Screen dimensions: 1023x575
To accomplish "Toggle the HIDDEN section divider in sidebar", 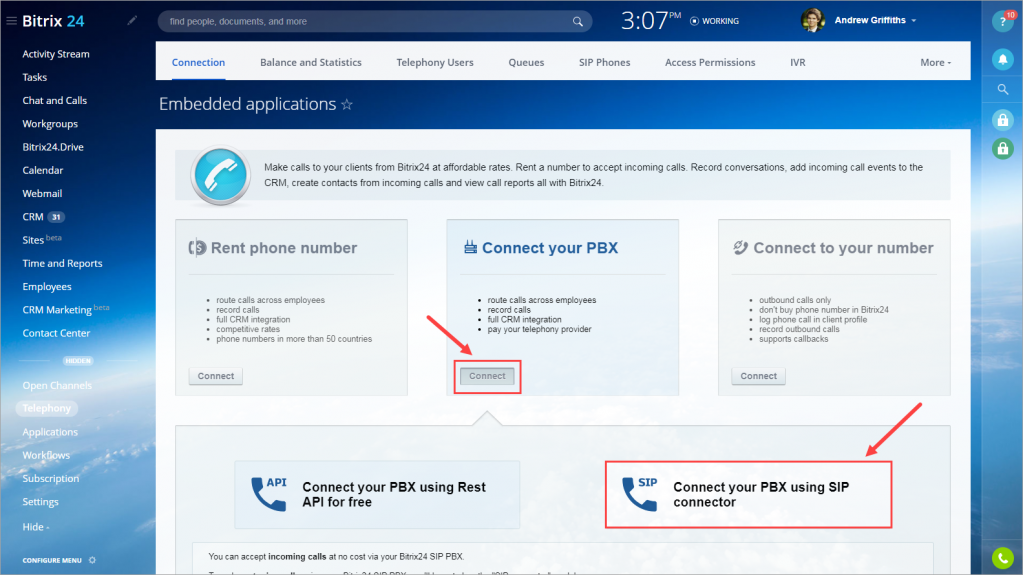I will click(78, 360).
